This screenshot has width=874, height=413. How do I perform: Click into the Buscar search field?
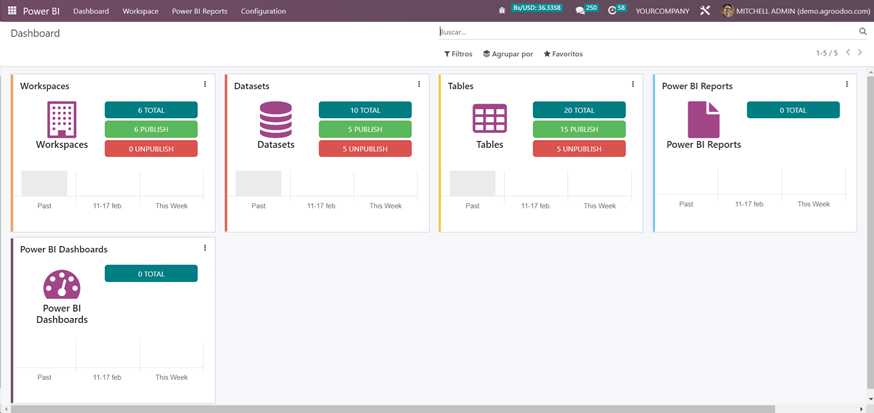[x=640, y=32]
